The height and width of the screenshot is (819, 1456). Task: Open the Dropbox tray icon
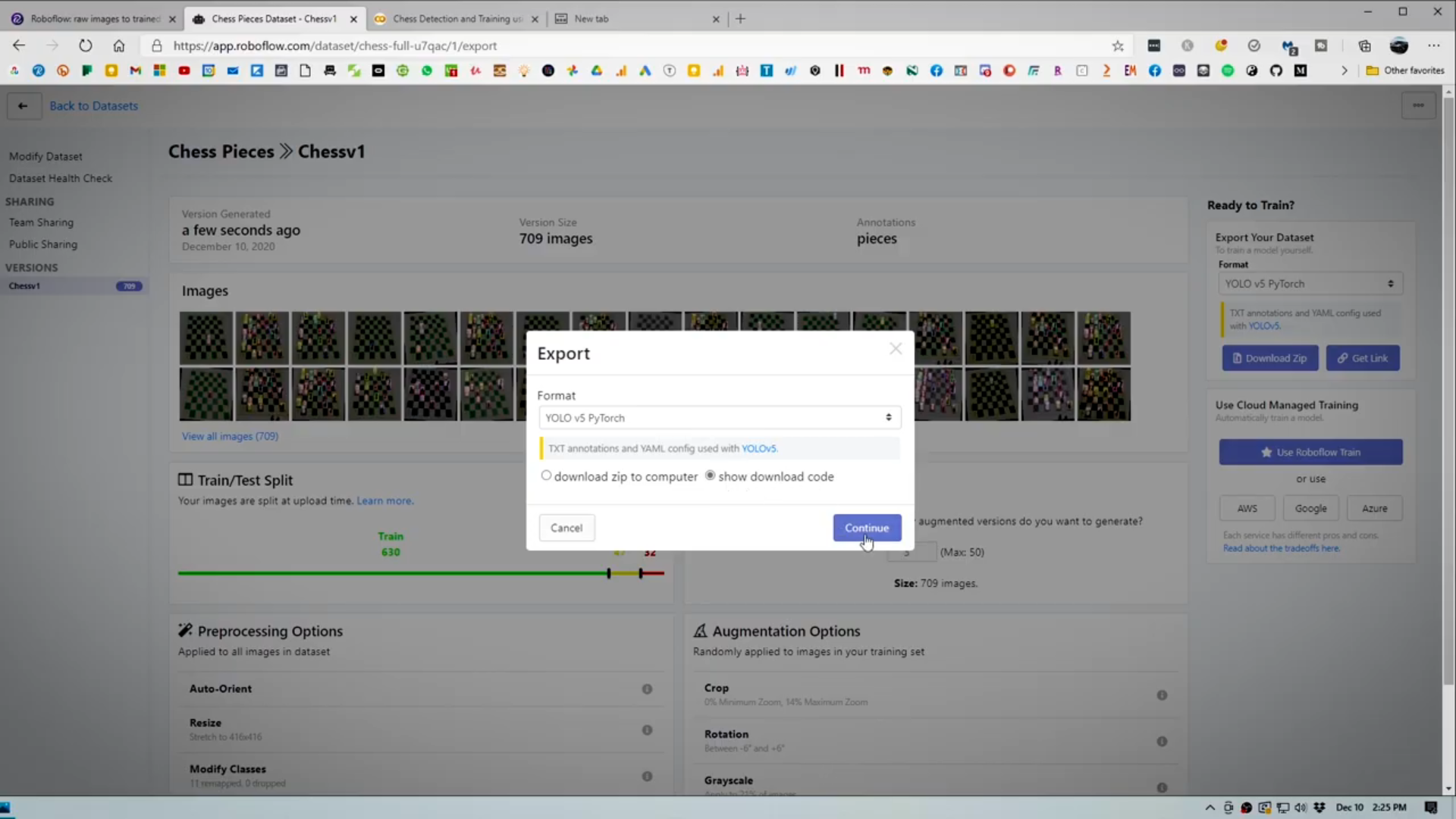point(1319,808)
